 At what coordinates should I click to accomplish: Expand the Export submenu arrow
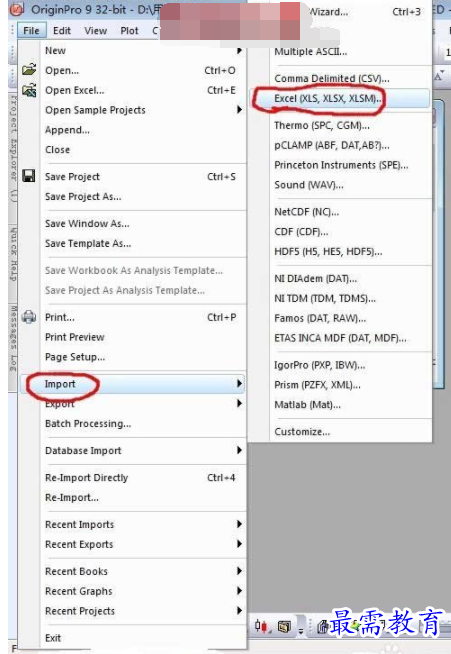tap(239, 403)
